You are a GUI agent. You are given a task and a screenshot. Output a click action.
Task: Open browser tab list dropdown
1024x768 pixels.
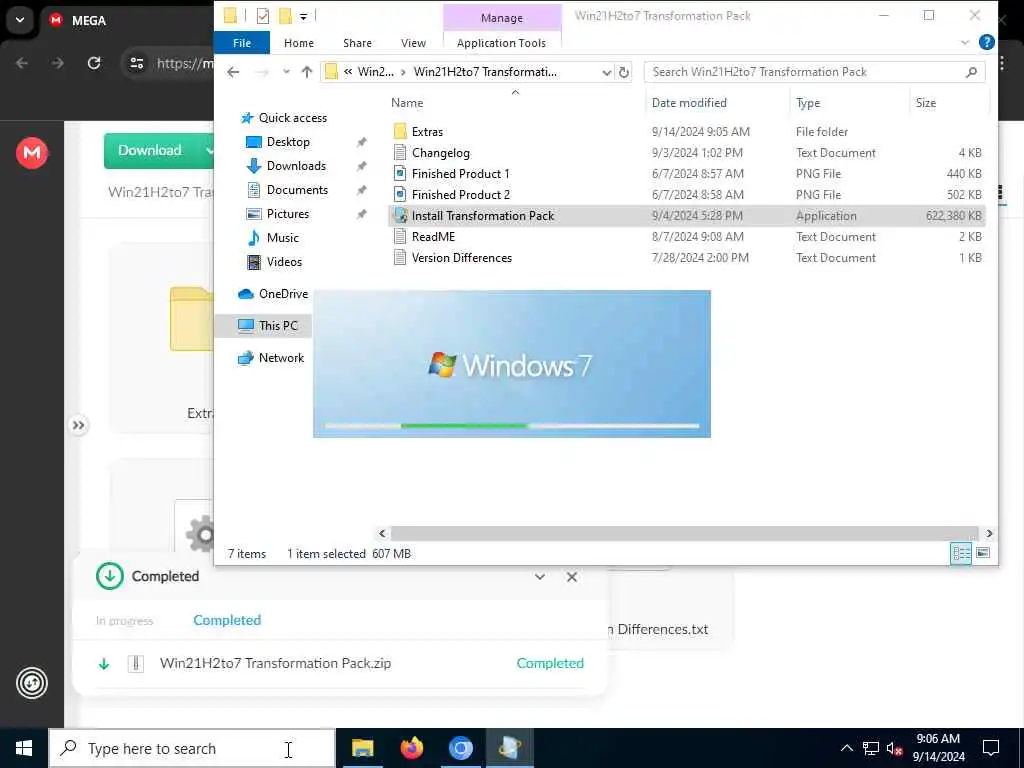20,20
